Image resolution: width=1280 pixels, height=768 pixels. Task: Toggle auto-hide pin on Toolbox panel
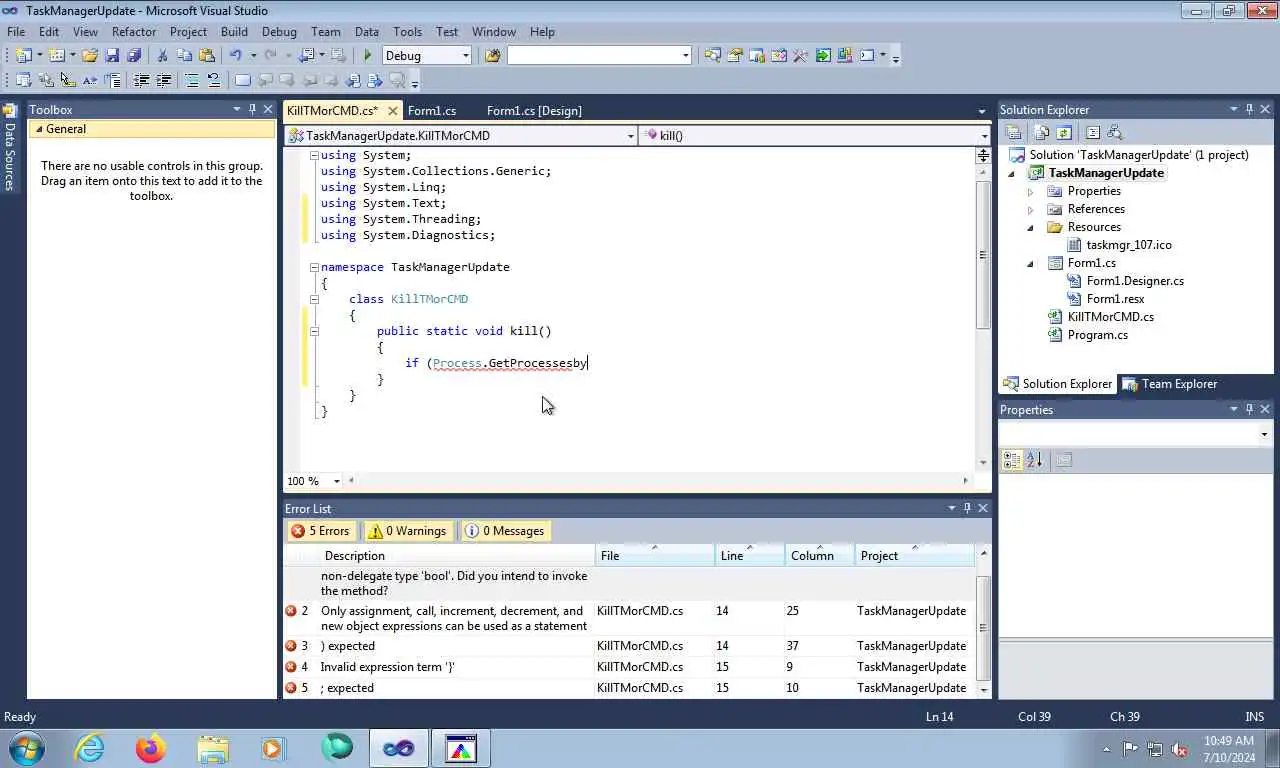(252, 109)
